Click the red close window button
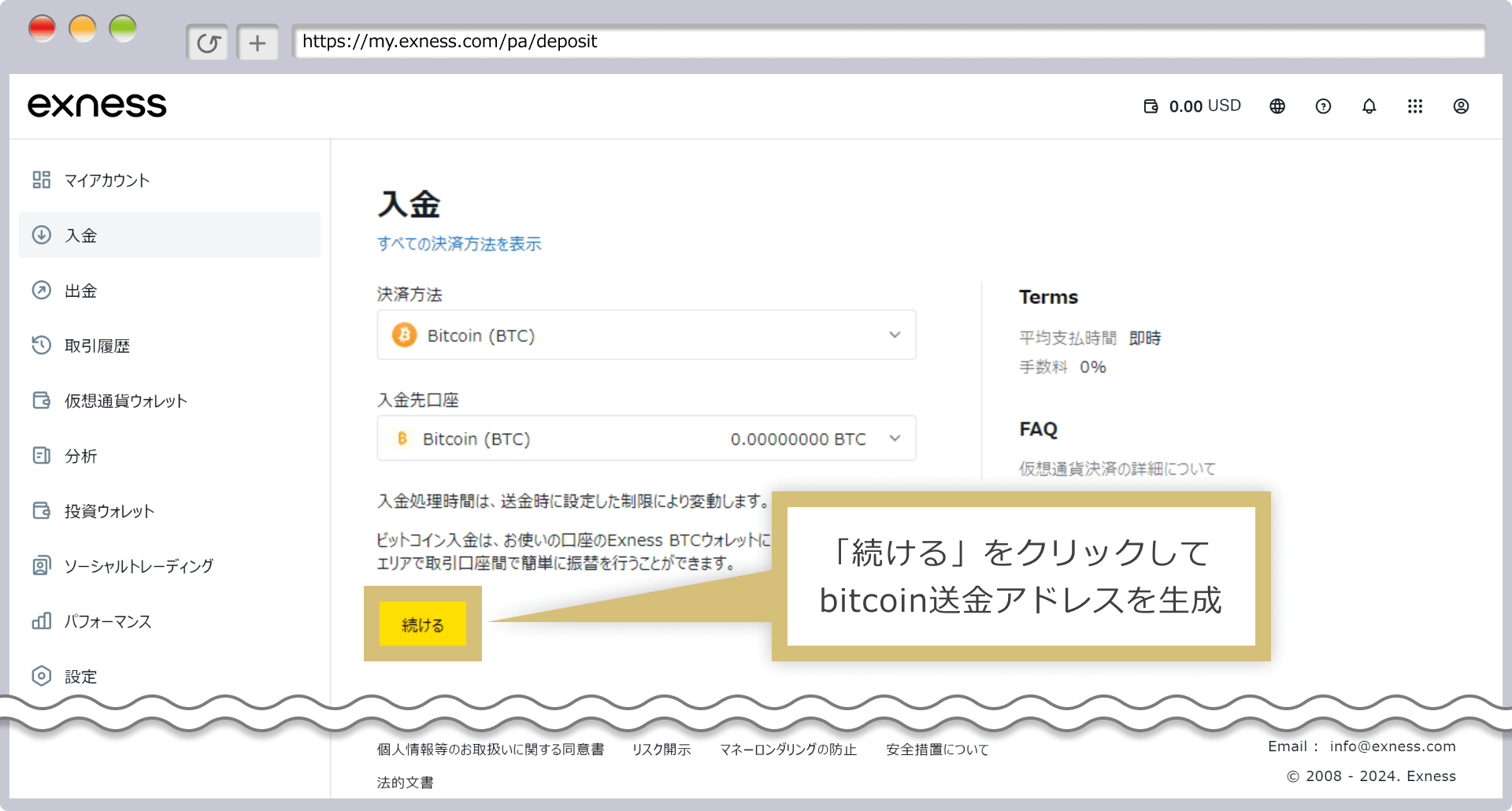This screenshot has height=811, width=1512. coord(42,28)
